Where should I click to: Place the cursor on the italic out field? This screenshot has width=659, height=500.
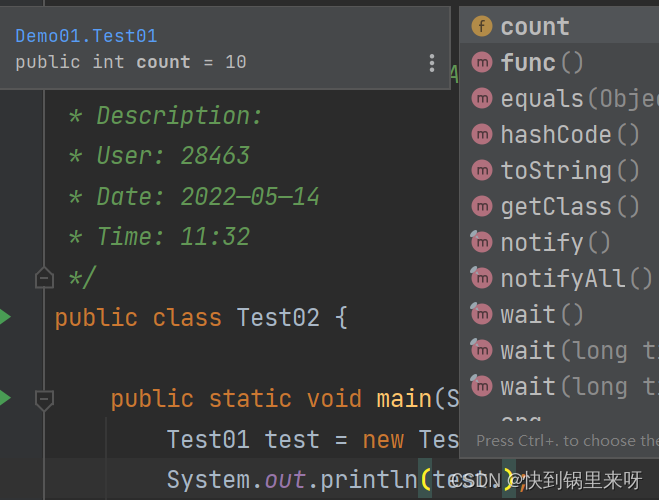(x=286, y=480)
